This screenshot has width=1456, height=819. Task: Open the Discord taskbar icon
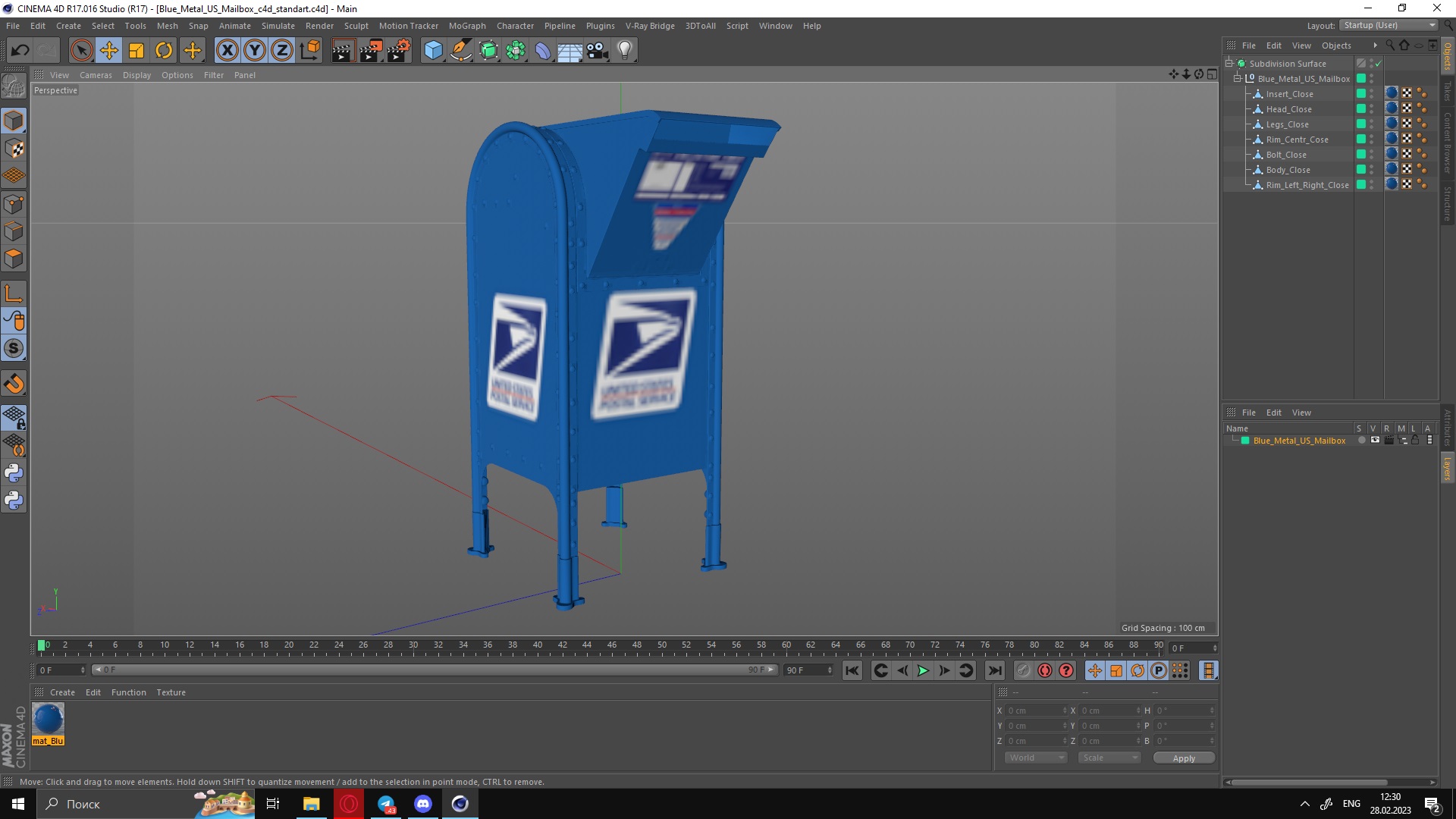tap(422, 804)
